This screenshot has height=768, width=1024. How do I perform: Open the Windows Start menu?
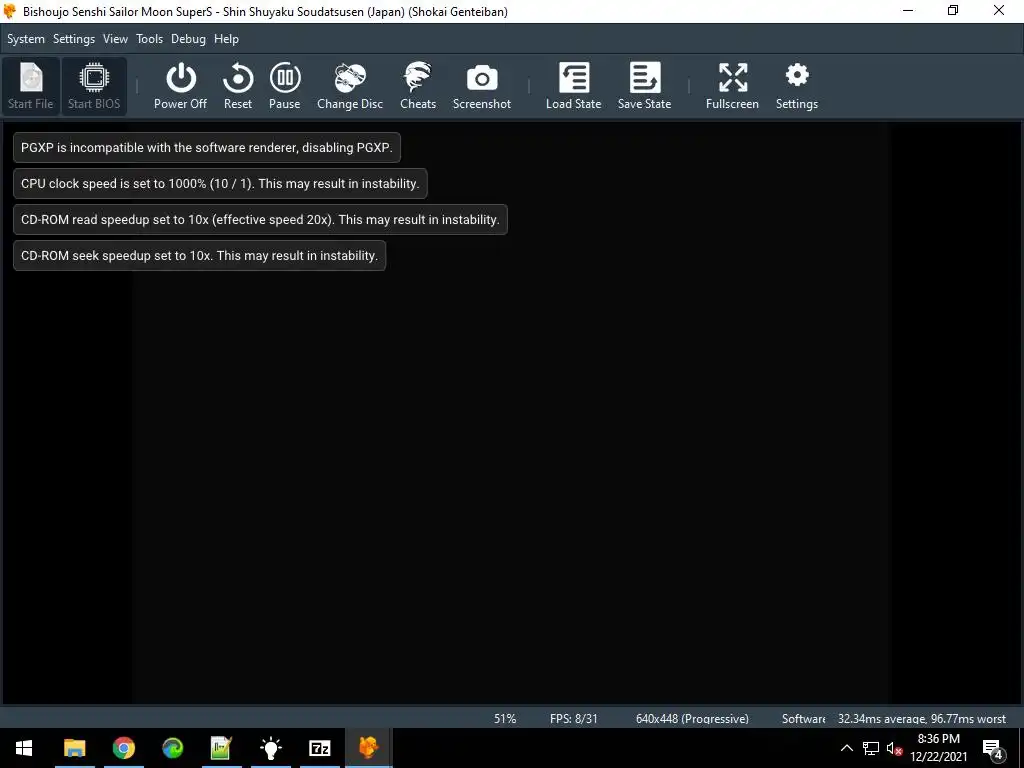tap(24, 748)
